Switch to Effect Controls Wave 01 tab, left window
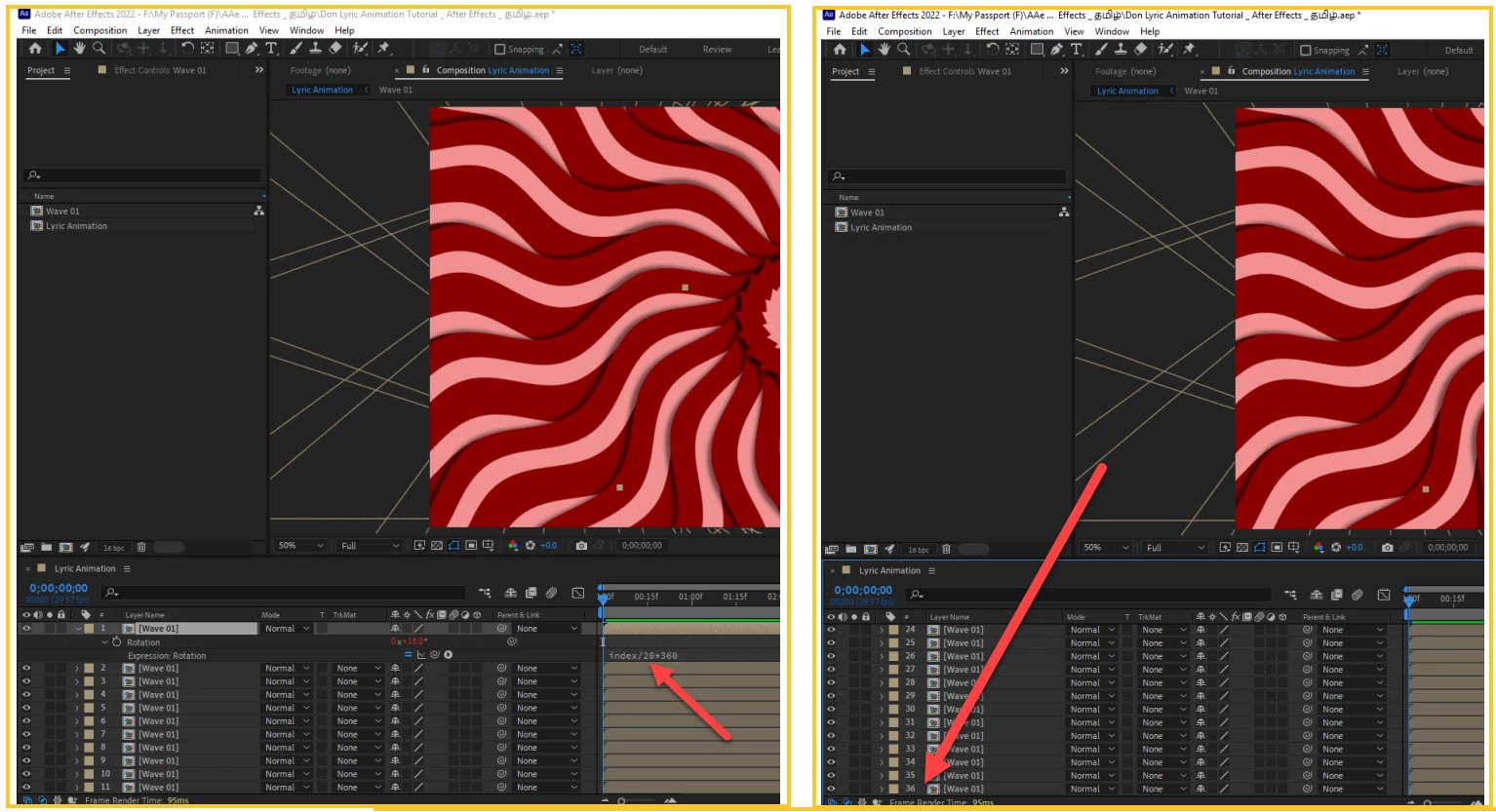 click(160, 70)
